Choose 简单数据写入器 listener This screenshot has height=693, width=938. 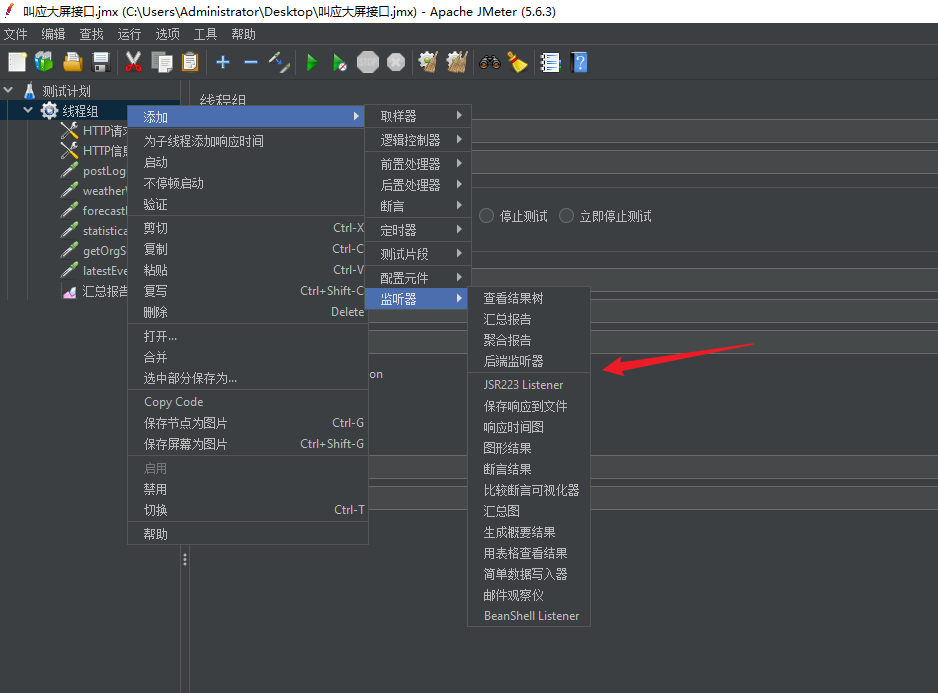point(529,574)
